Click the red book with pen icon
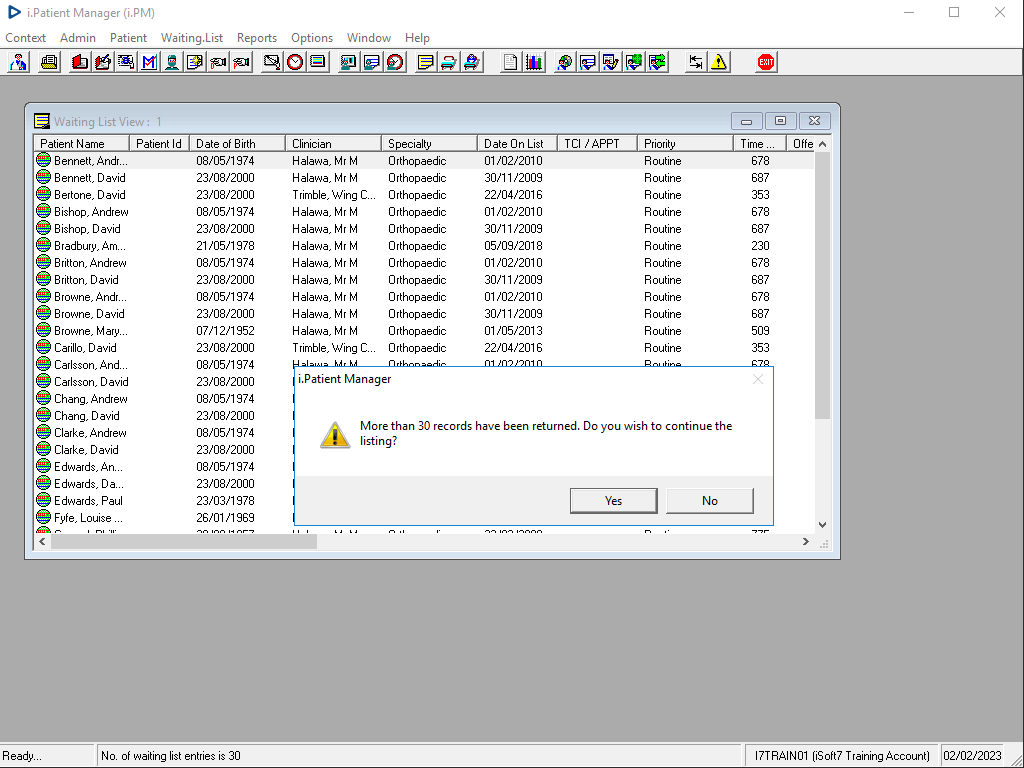The height and width of the screenshot is (768, 1024). tap(103, 62)
